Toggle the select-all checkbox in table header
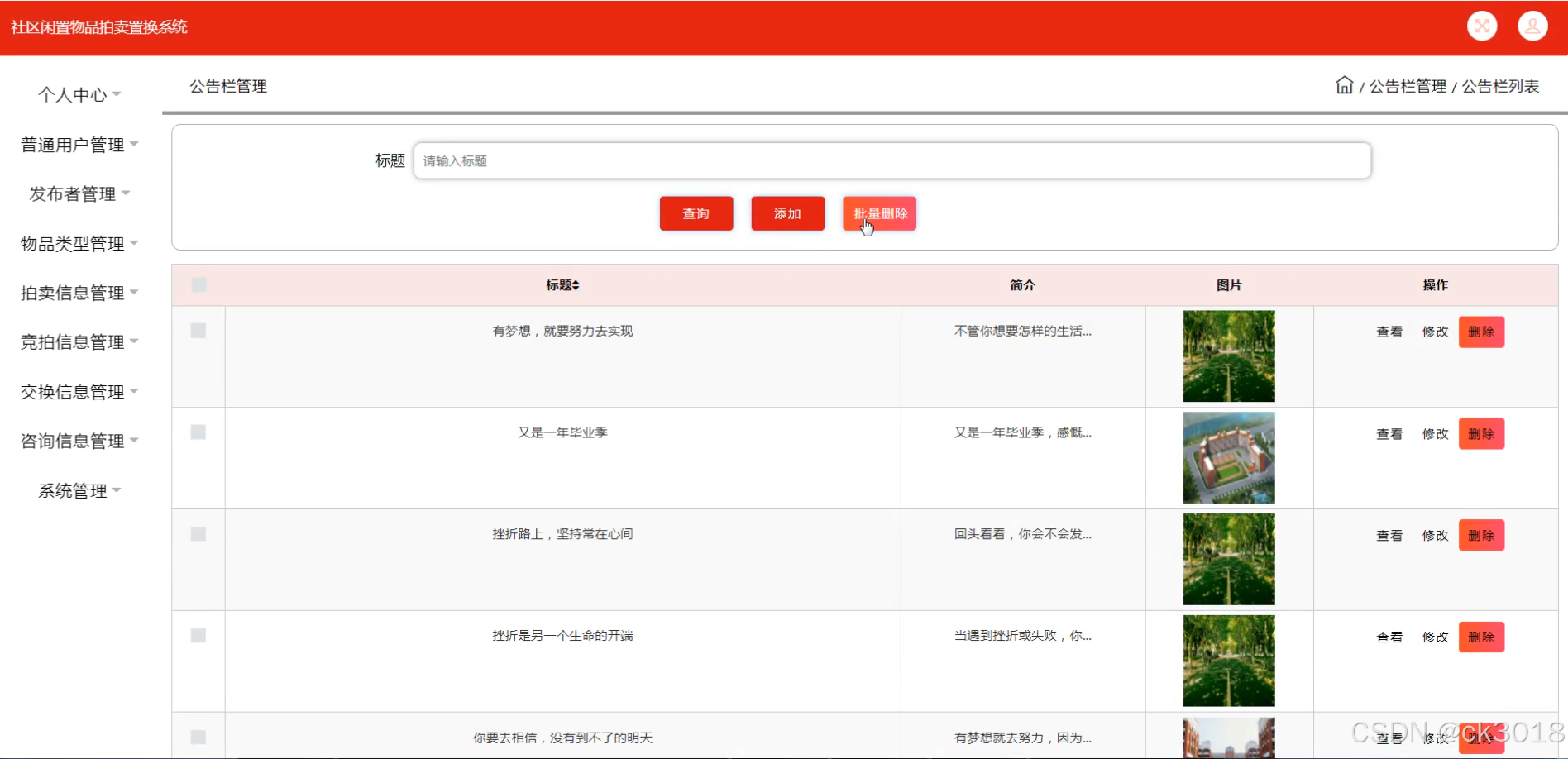1568x759 pixels. click(x=198, y=285)
